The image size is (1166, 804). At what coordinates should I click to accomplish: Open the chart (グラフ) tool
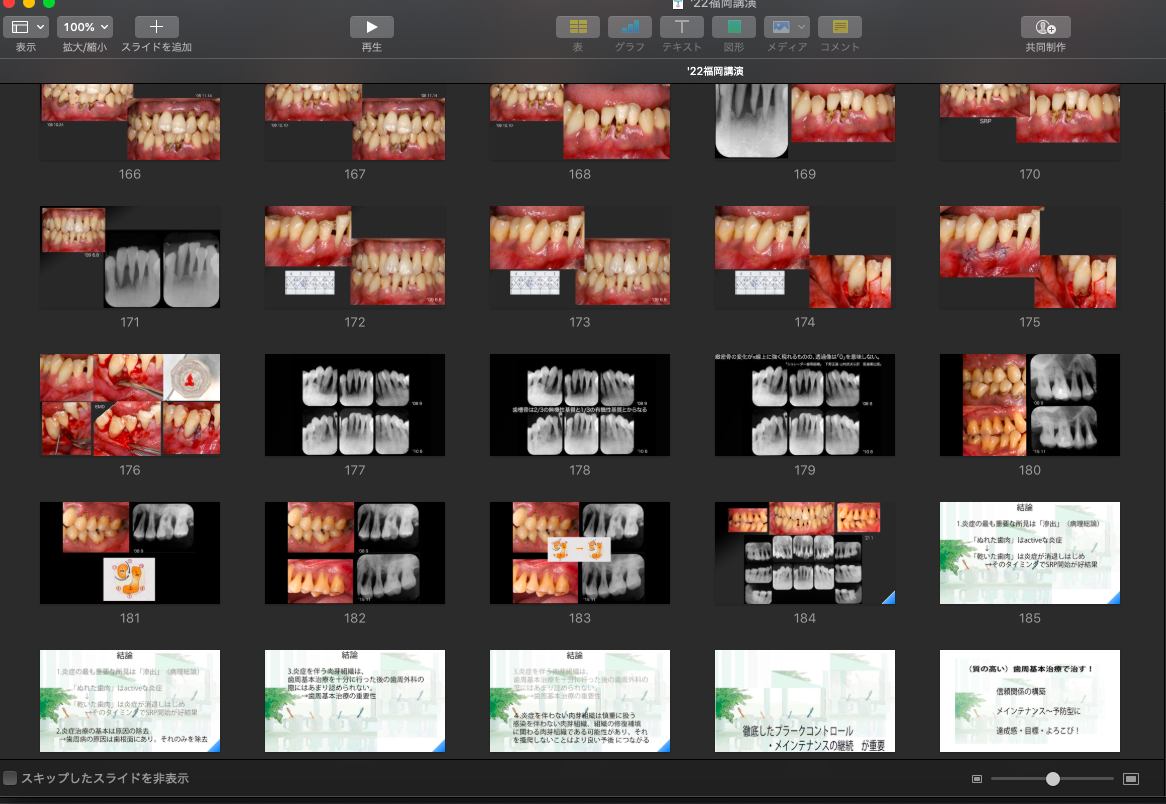(630, 28)
